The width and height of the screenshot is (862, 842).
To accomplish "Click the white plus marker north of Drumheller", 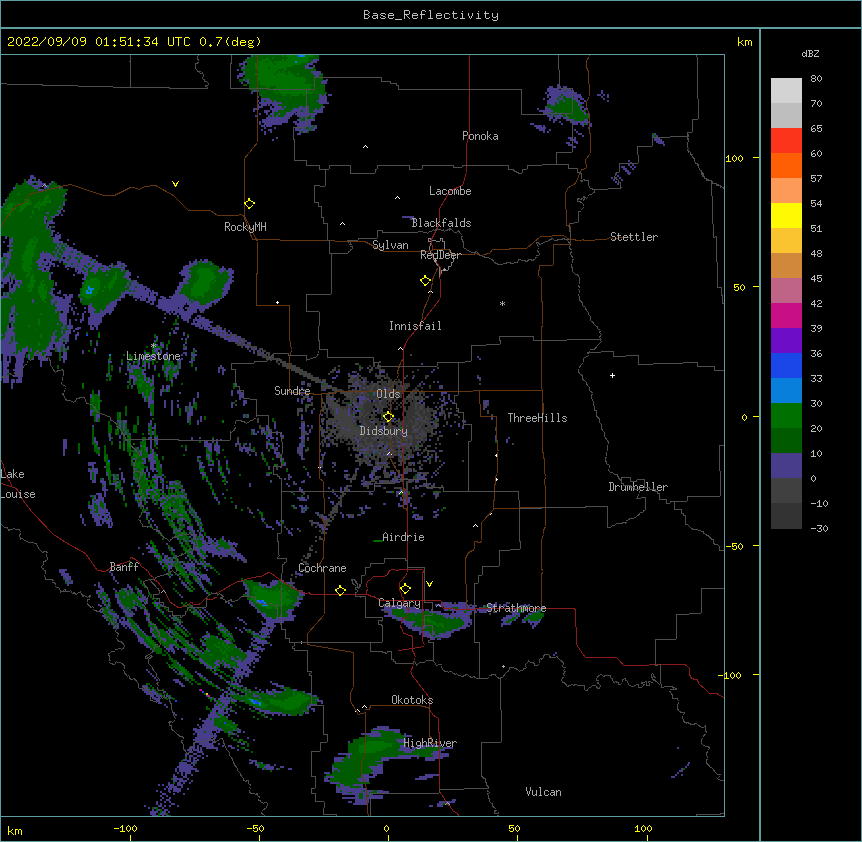I will [612, 375].
